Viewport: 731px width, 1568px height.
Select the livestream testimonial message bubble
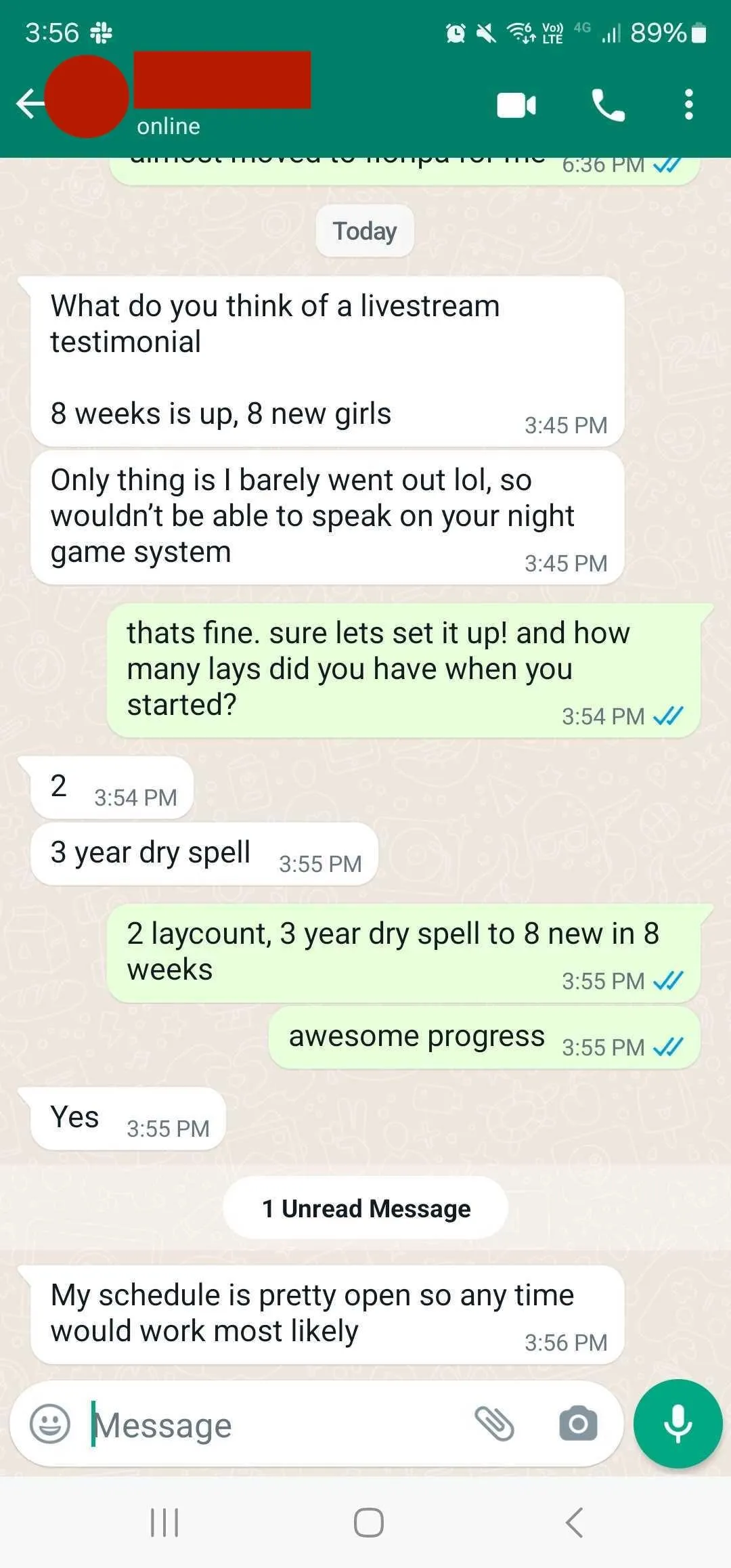point(327,362)
